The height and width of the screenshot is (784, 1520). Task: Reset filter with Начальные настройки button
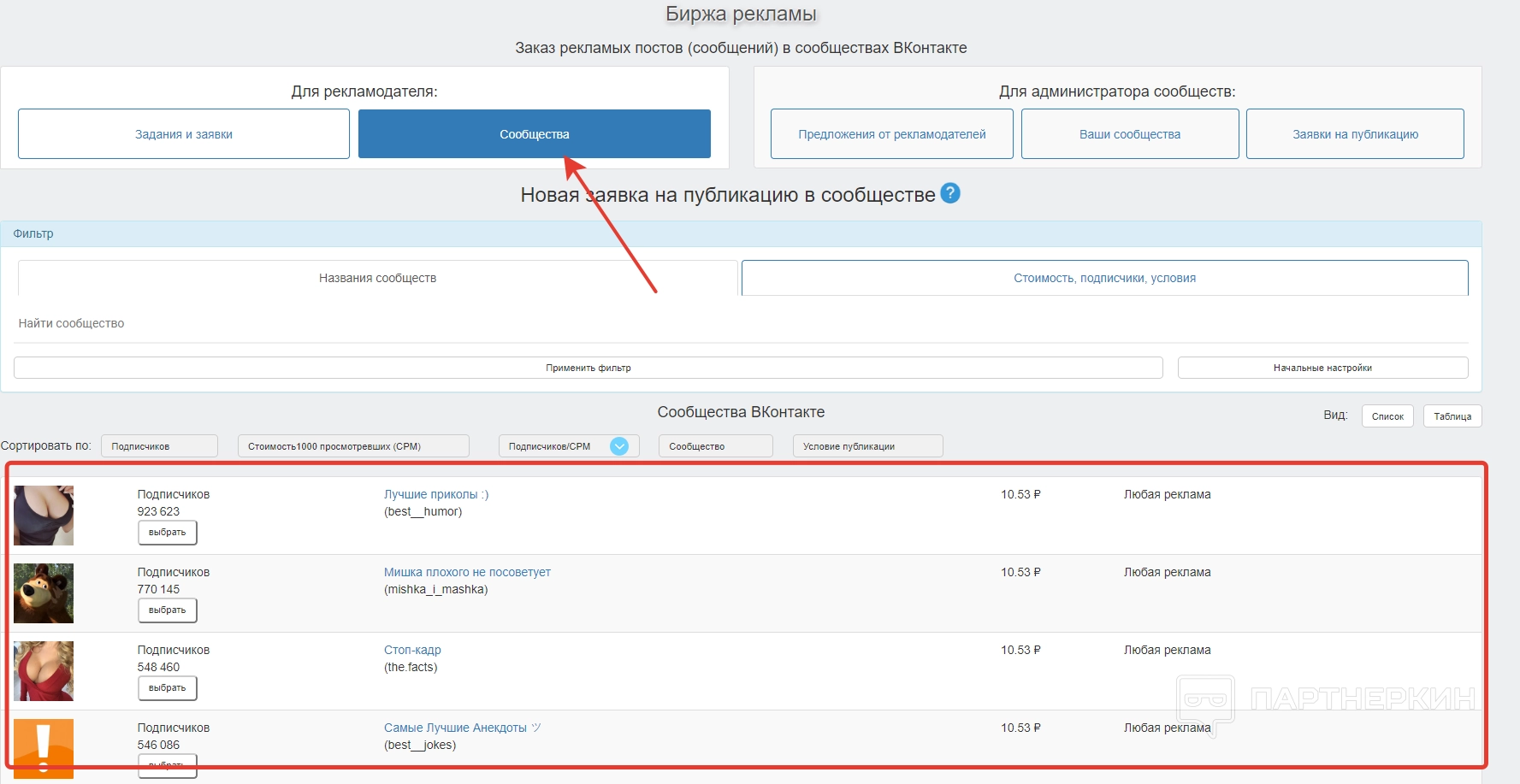click(x=1322, y=368)
